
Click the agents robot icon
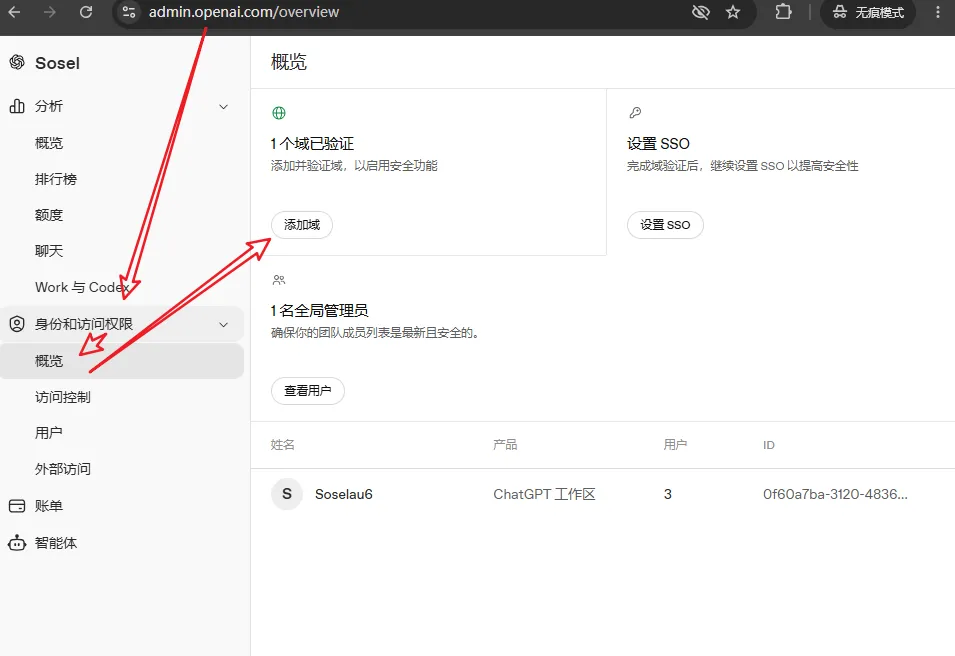pyautogui.click(x=17, y=543)
